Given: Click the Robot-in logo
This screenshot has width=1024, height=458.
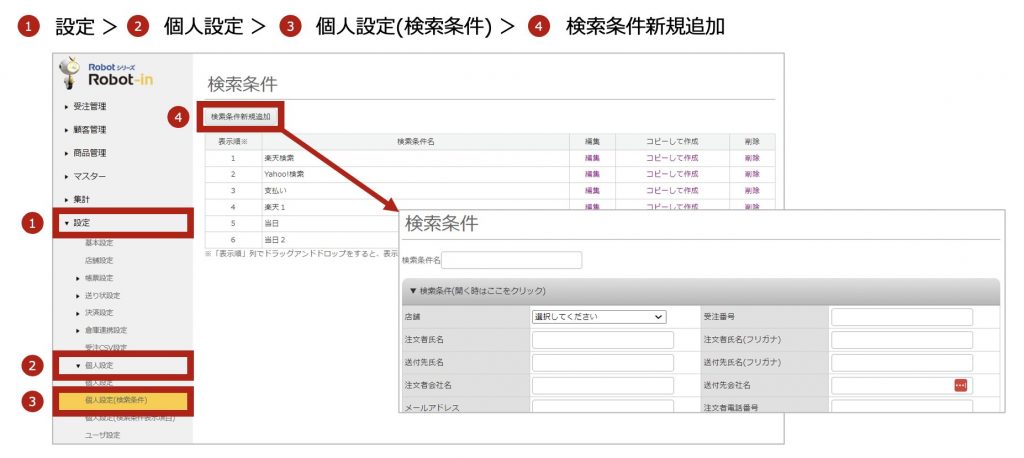Looking at the screenshot, I should (106, 73).
